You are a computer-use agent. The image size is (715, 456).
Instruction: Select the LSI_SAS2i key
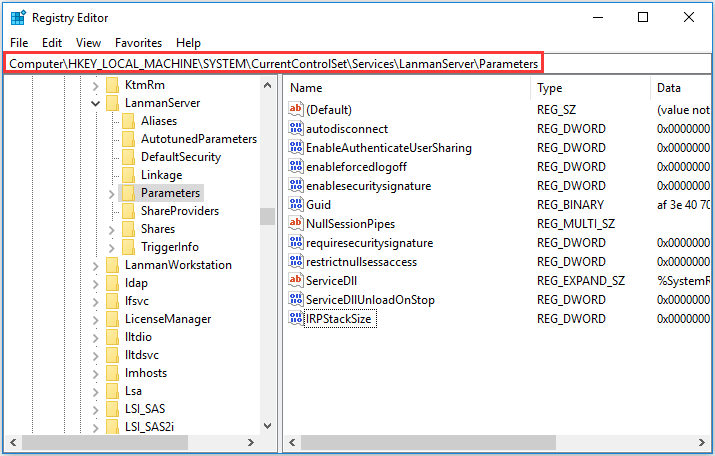pyautogui.click(x=150, y=427)
